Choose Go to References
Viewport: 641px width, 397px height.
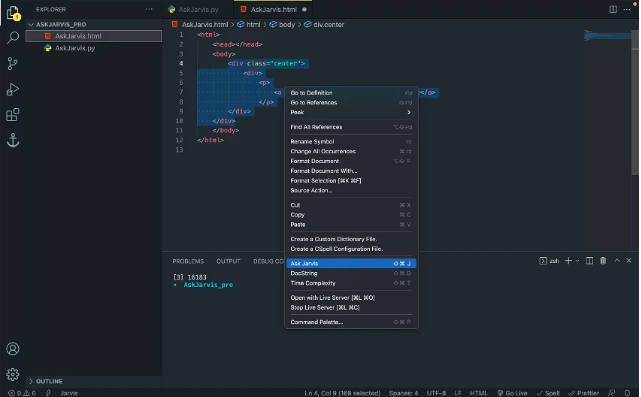click(351, 103)
